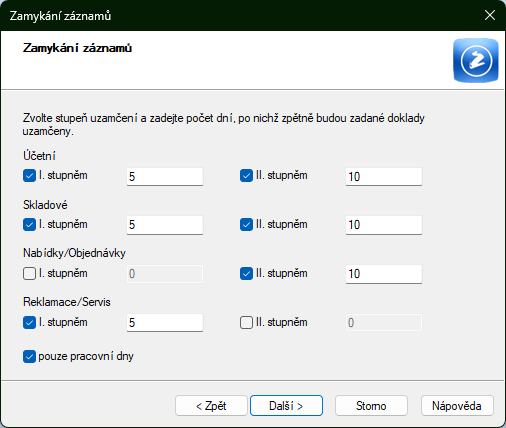
Task: Focus Účetní I. stupněm days field
Action: pyautogui.click(x=165, y=176)
